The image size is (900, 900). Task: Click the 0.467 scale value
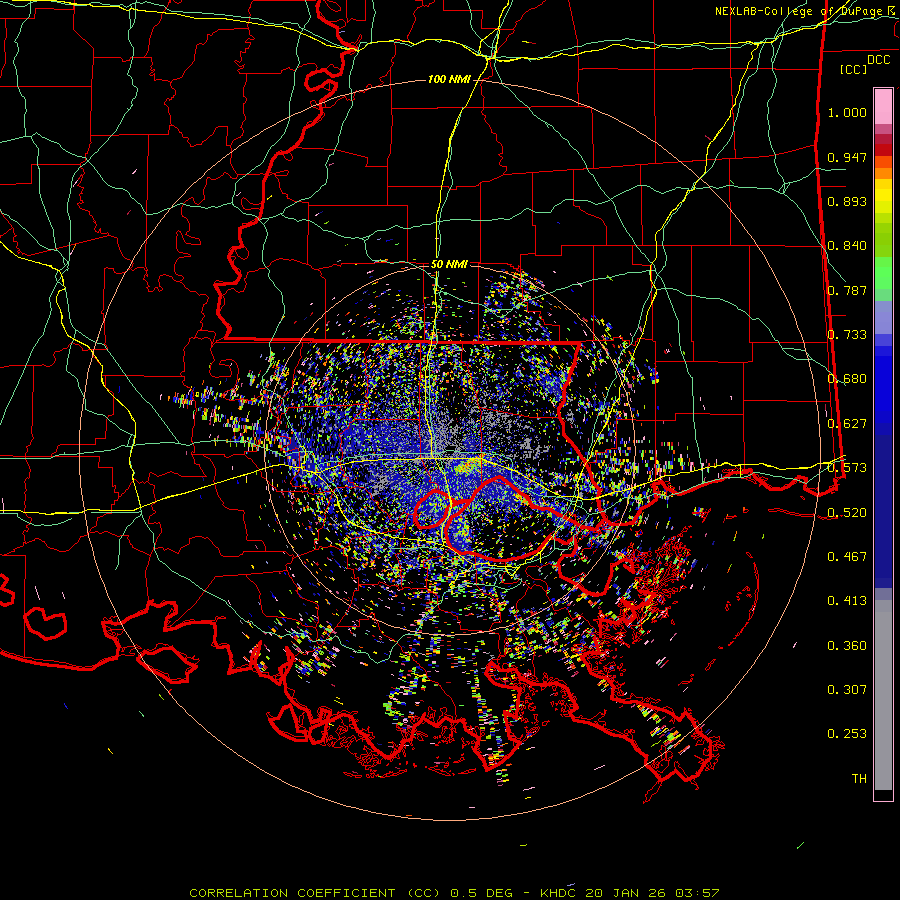847,557
